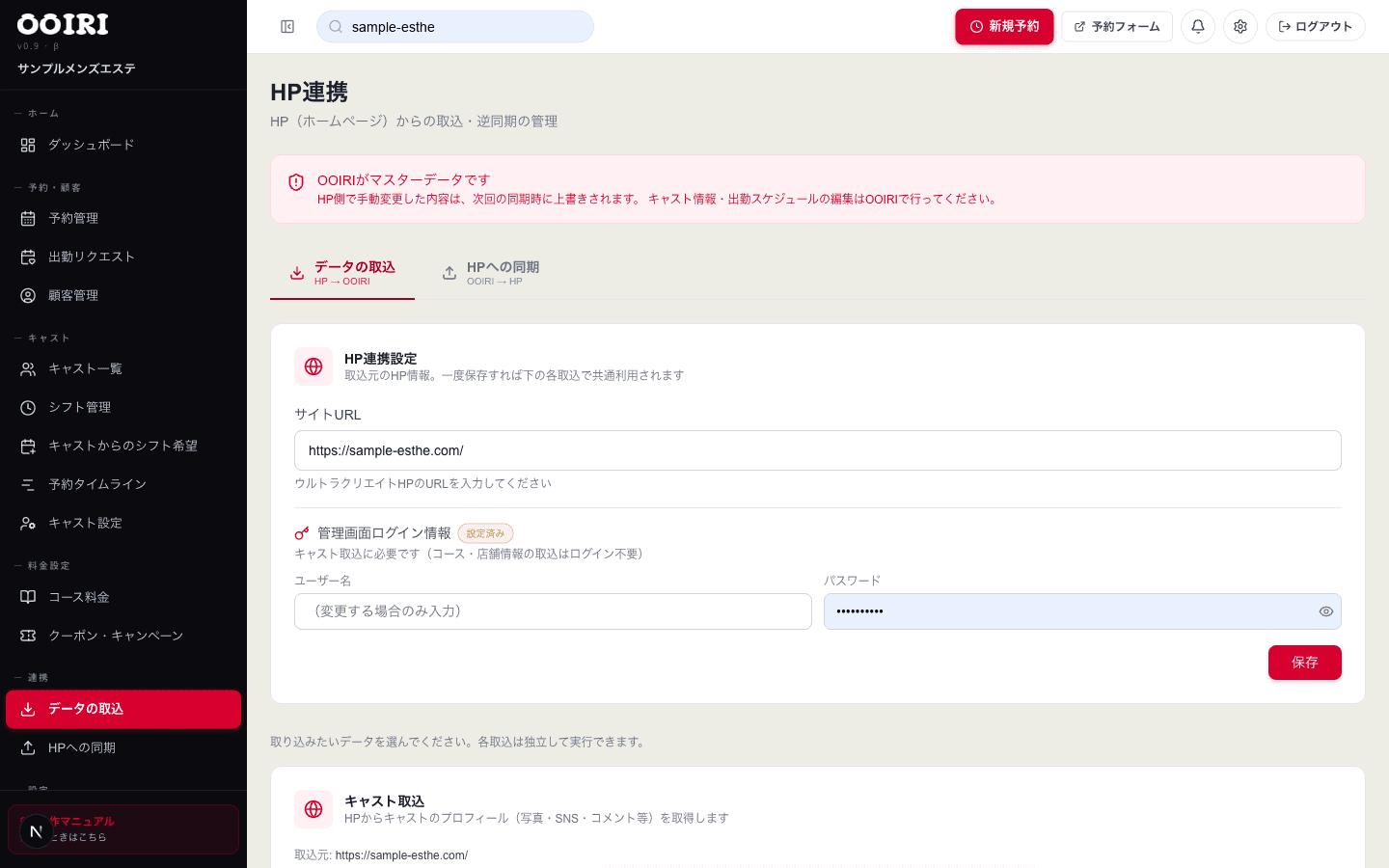Show password with the eye icon

pyautogui.click(x=1326, y=611)
